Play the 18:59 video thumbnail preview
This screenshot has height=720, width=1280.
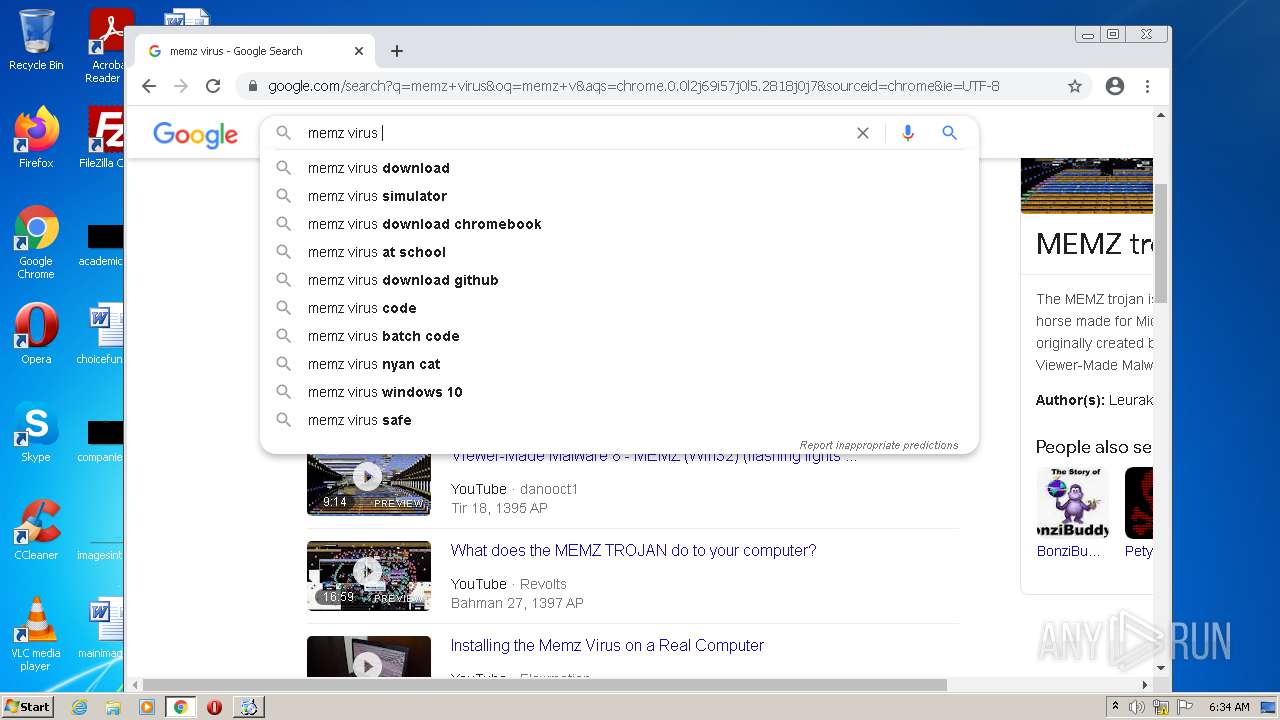369,575
